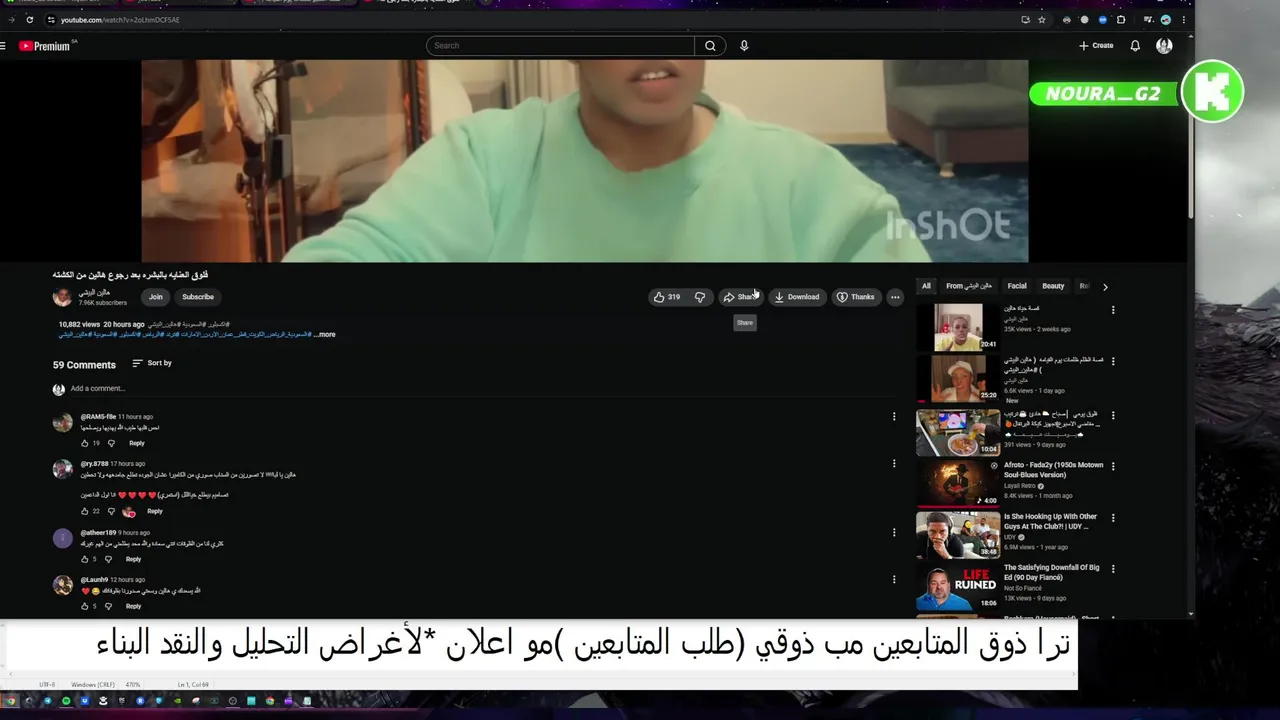Send a Thanks to the creator
The image size is (1280, 720).
click(x=856, y=297)
